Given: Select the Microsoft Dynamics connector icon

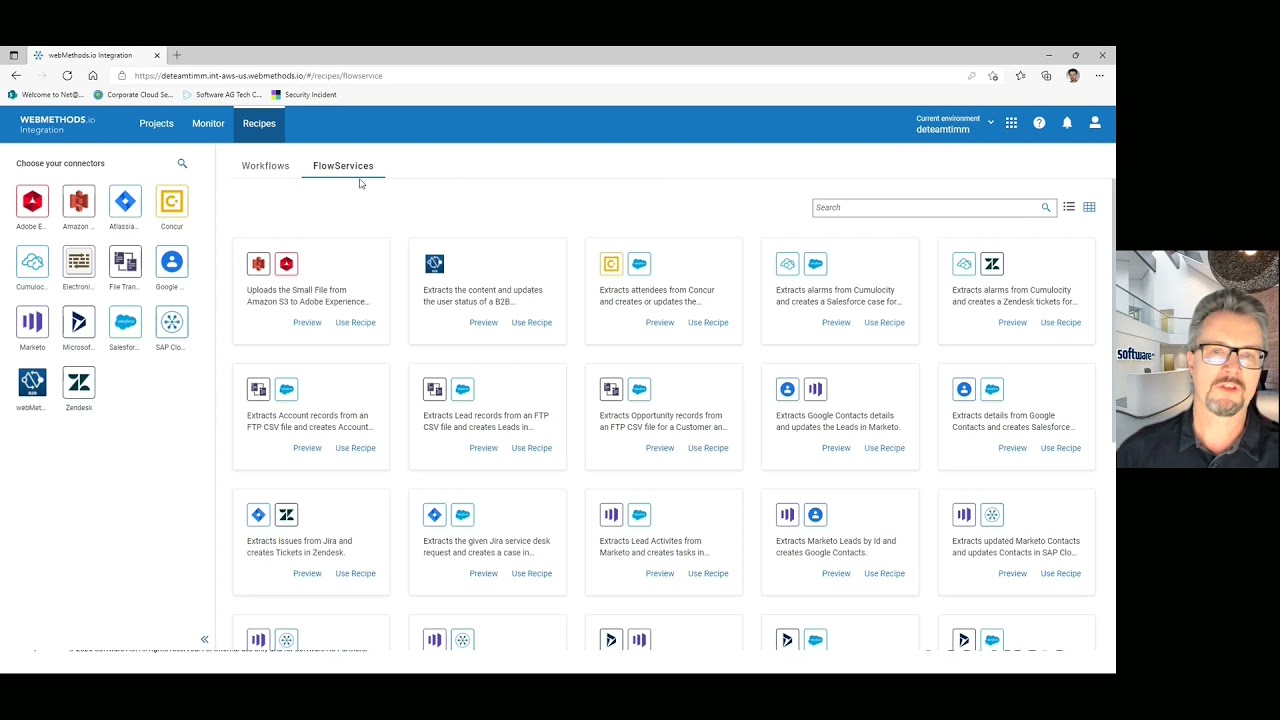Looking at the screenshot, I should click(78, 322).
